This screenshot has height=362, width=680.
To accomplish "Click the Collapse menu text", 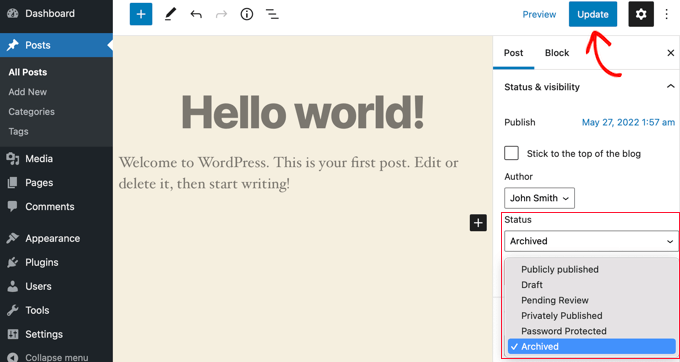I will click(57, 358).
